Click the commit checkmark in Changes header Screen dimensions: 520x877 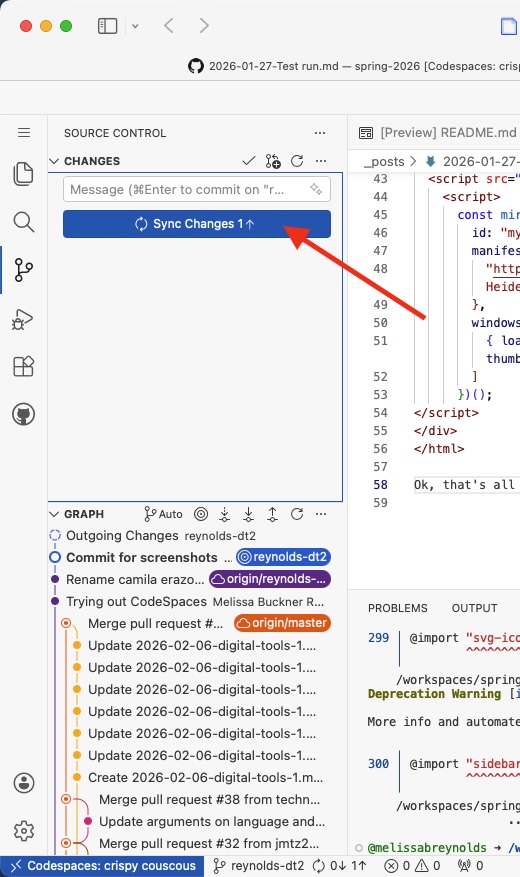point(249,161)
